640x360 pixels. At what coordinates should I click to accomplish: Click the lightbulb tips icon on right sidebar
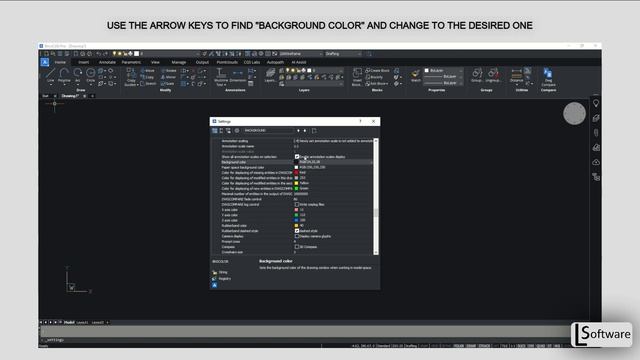(x=596, y=103)
